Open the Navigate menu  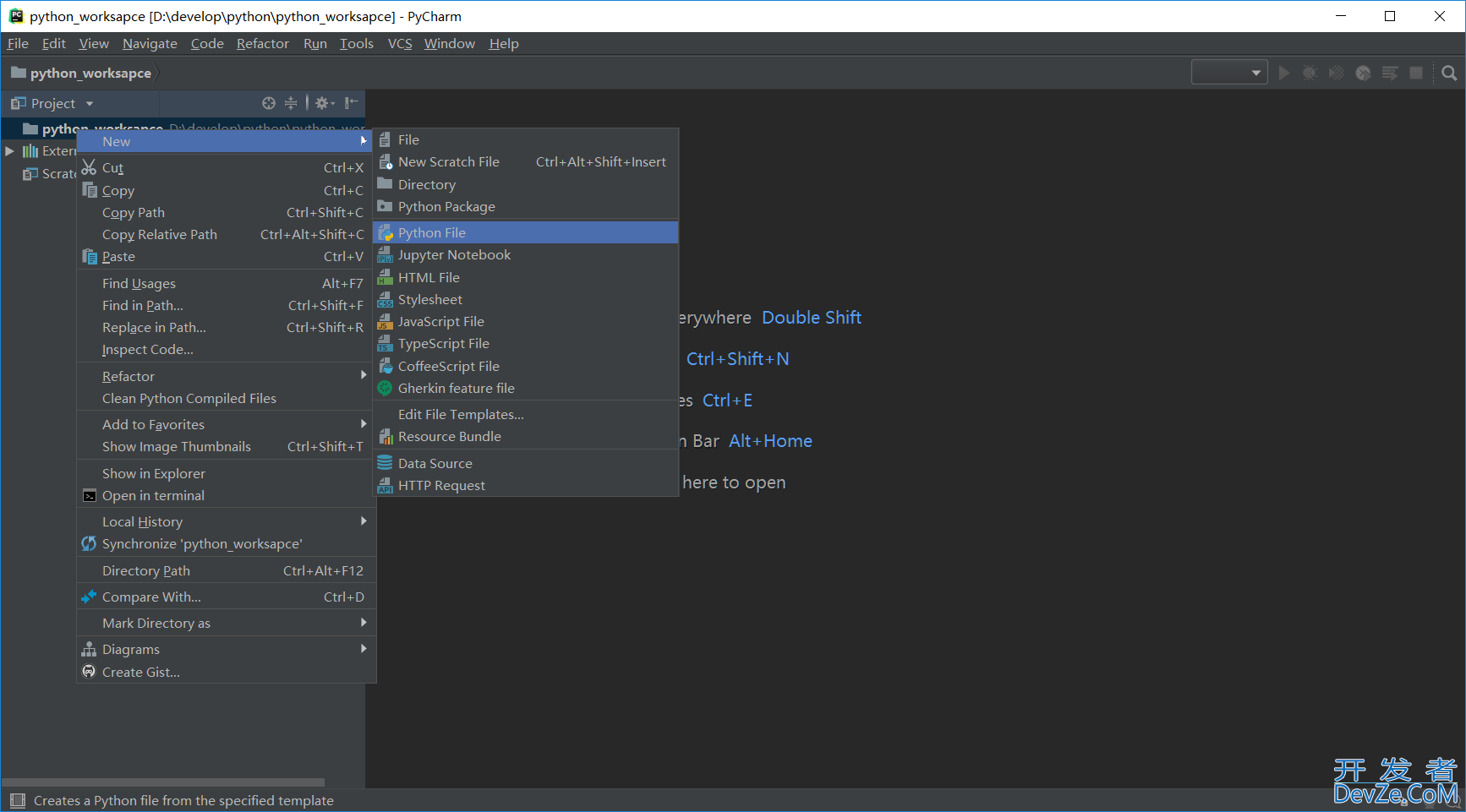[150, 43]
